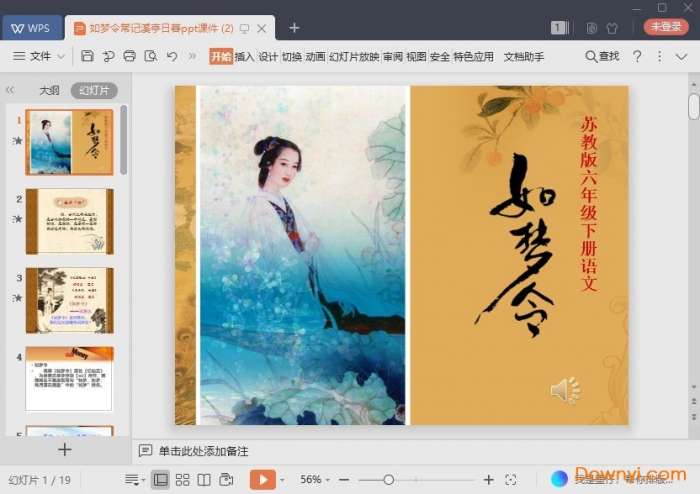Open slideshow play options dropdown arrow
This screenshot has width=700, height=494.
click(282, 481)
